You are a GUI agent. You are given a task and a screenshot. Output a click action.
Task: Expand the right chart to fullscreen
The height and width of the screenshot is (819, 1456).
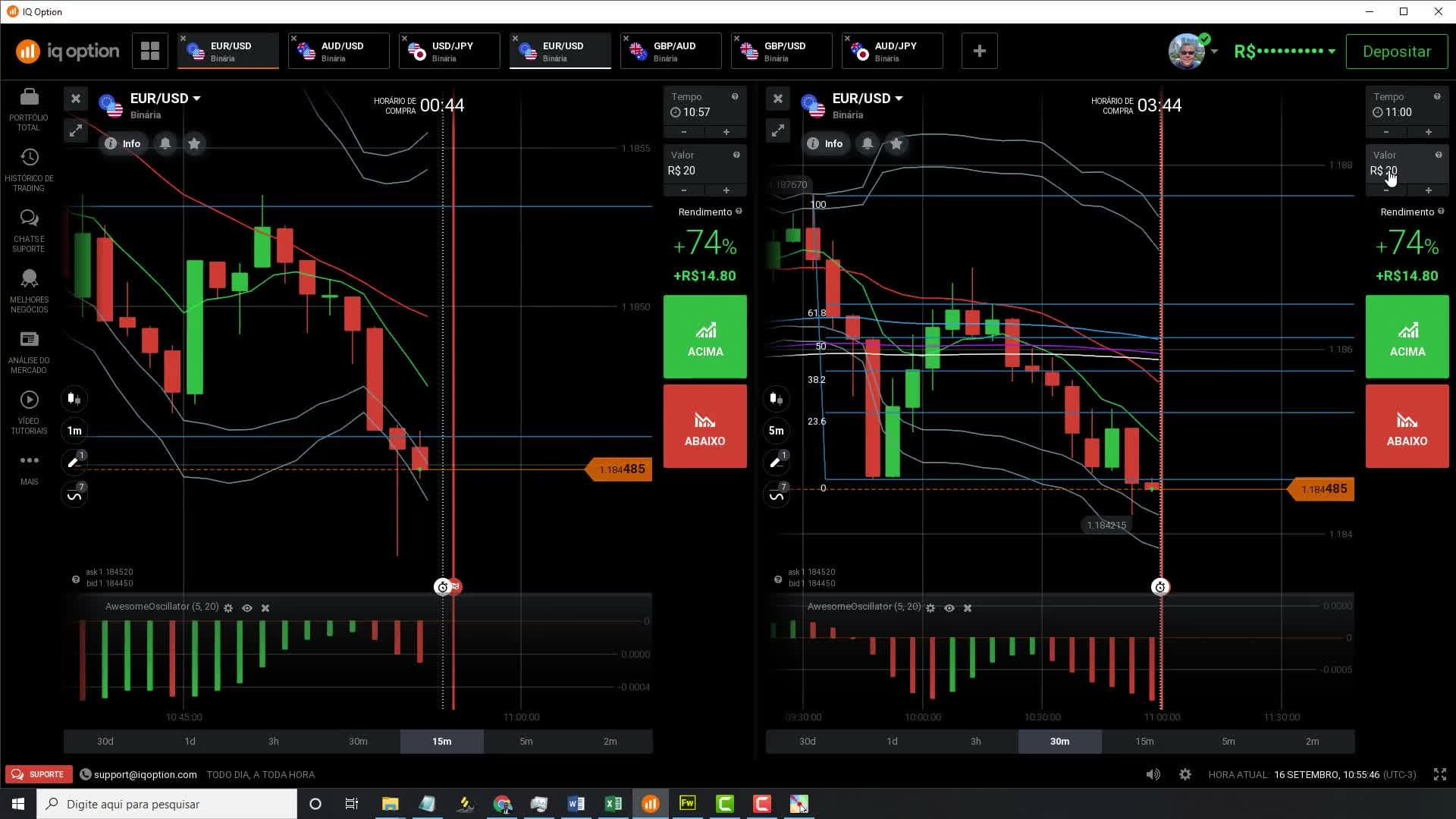pos(777,130)
